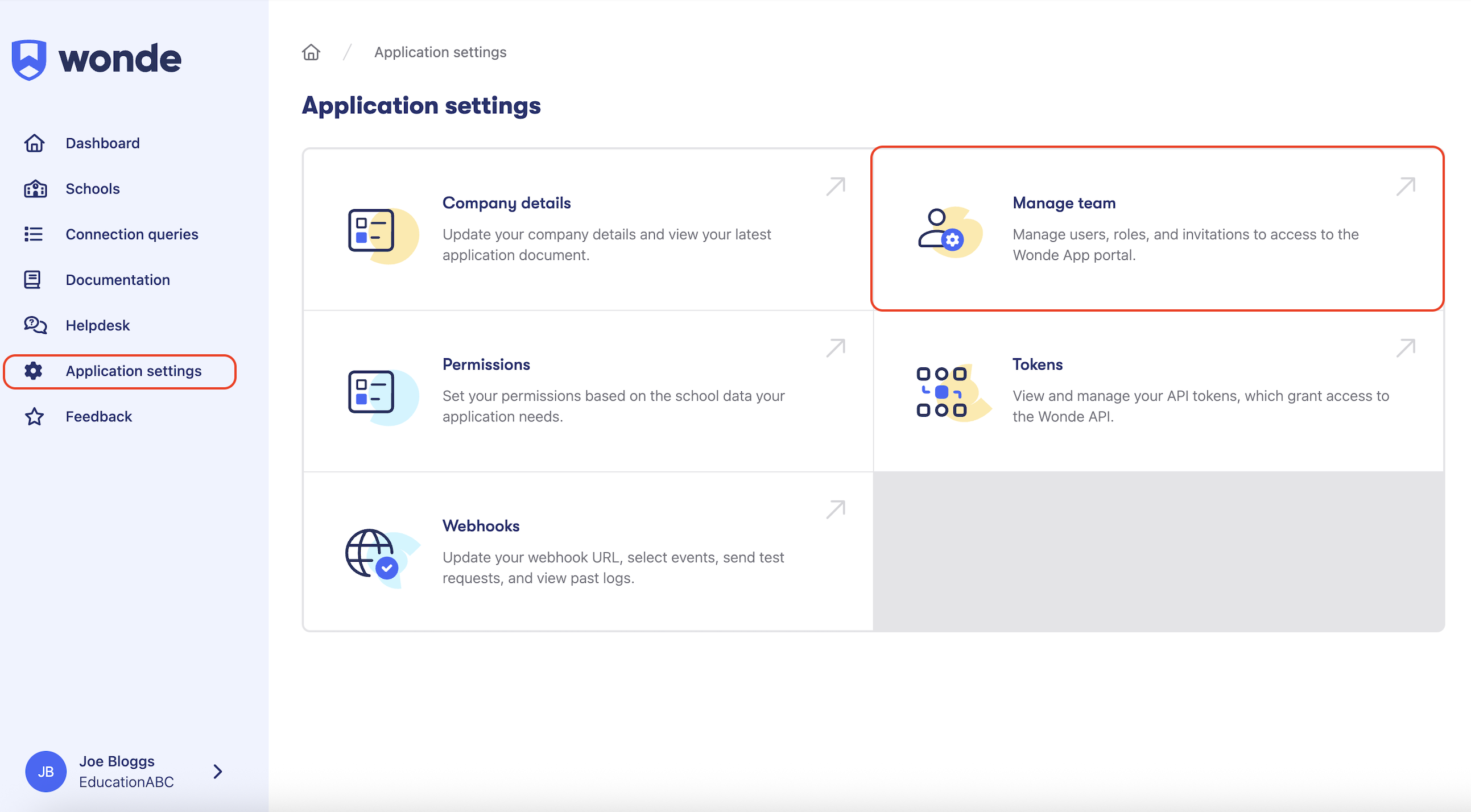This screenshot has width=1471, height=812.
Task: Open the Tokens card arrow icon
Action: click(1406, 348)
